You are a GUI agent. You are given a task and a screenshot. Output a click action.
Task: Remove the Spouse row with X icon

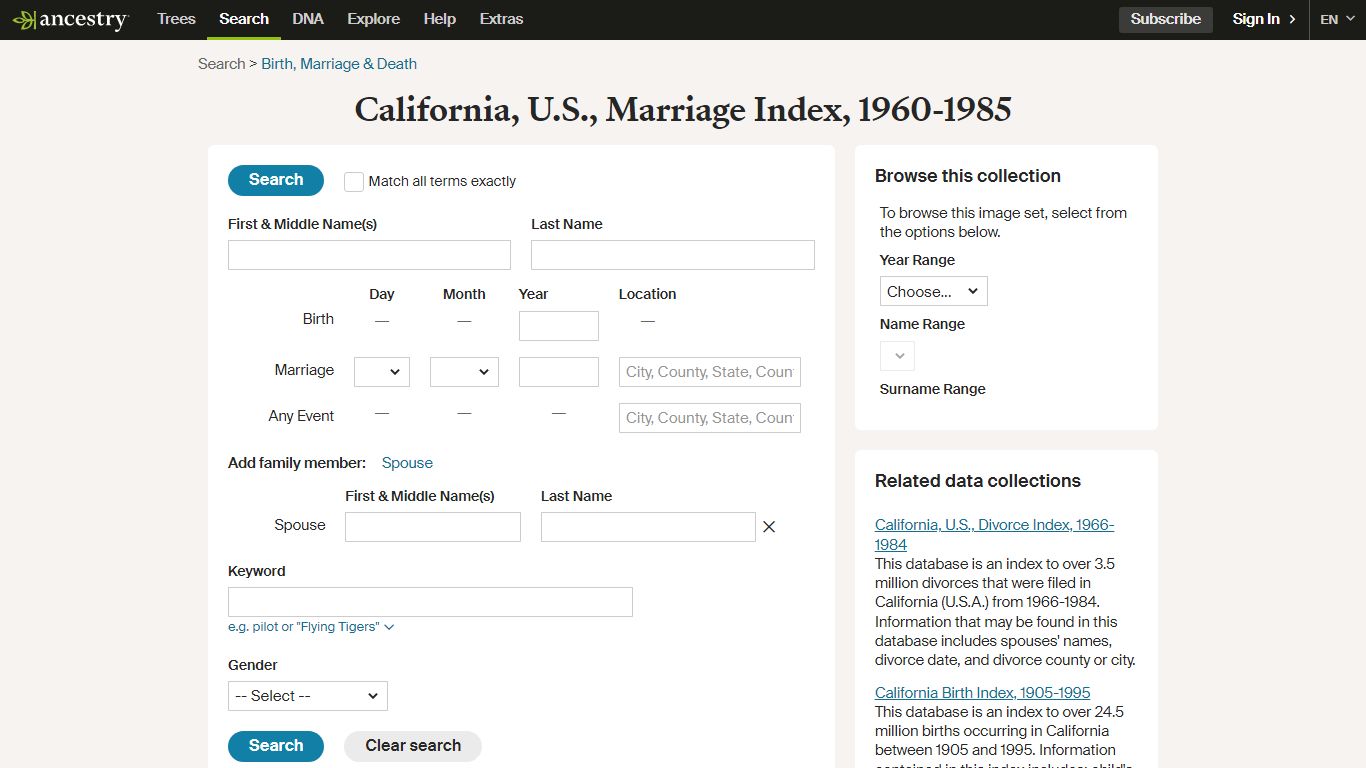769,527
